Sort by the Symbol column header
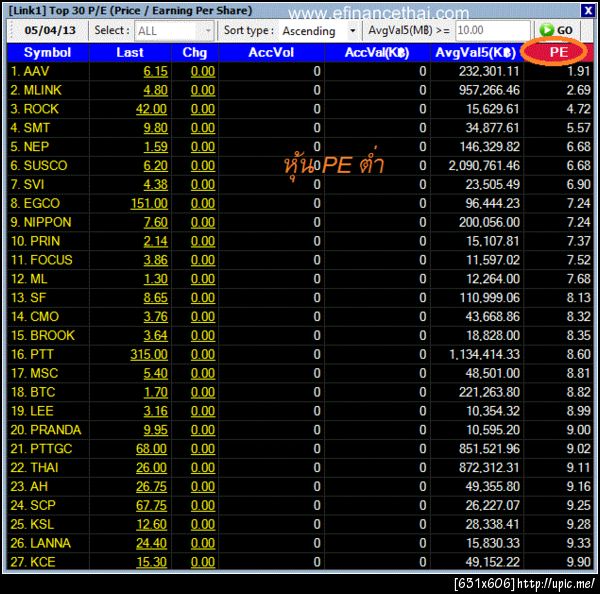Viewport: 600px width, 594px height. [x=47, y=52]
